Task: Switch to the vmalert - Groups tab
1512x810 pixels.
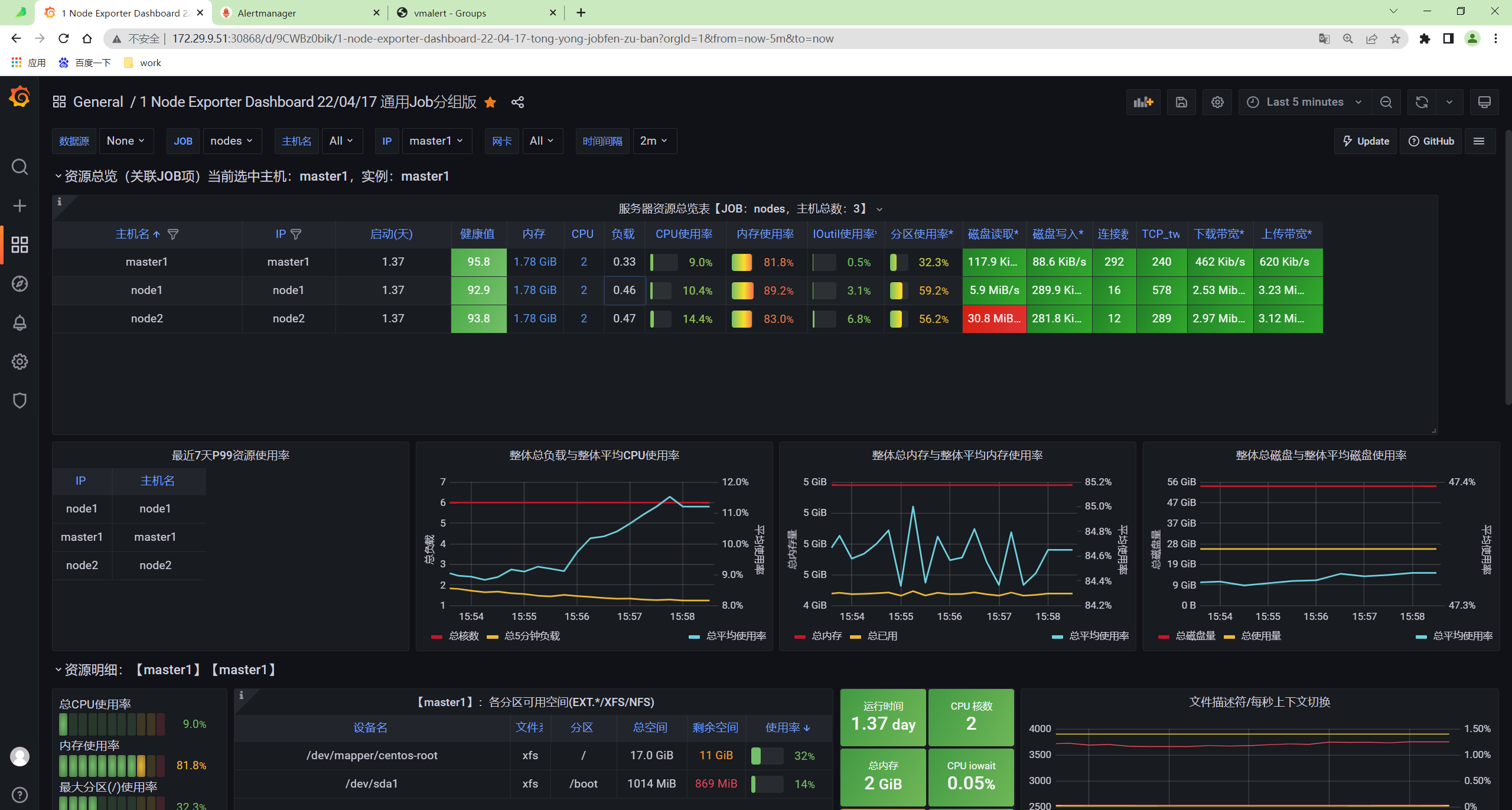Action: pyautogui.click(x=449, y=13)
